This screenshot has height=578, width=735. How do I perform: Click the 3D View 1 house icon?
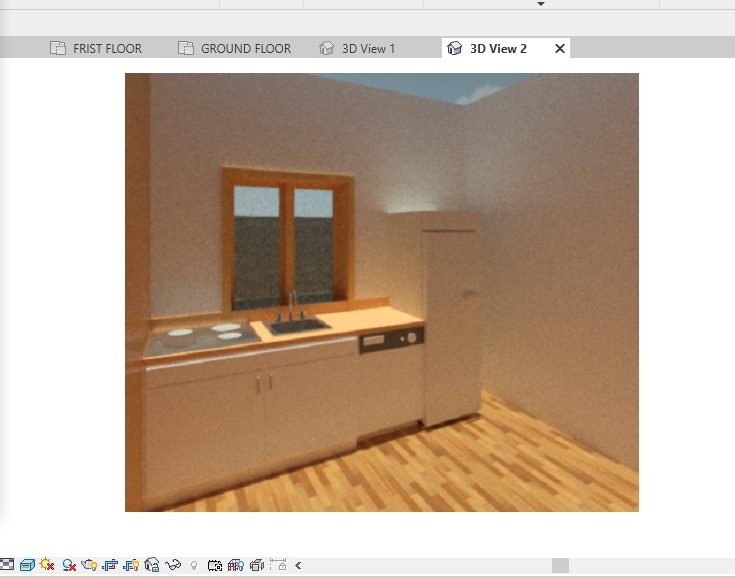[x=327, y=48]
